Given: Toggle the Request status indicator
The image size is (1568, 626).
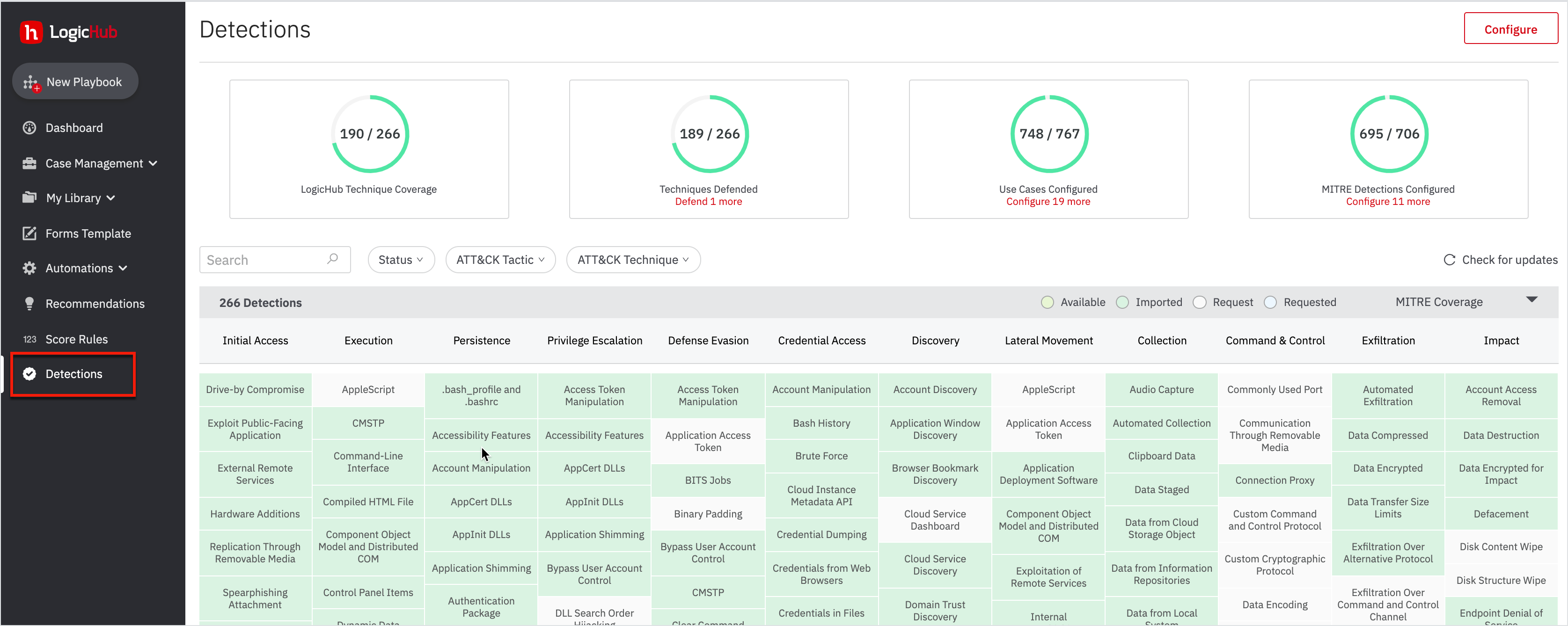Looking at the screenshot, I should pos(1199,302).
